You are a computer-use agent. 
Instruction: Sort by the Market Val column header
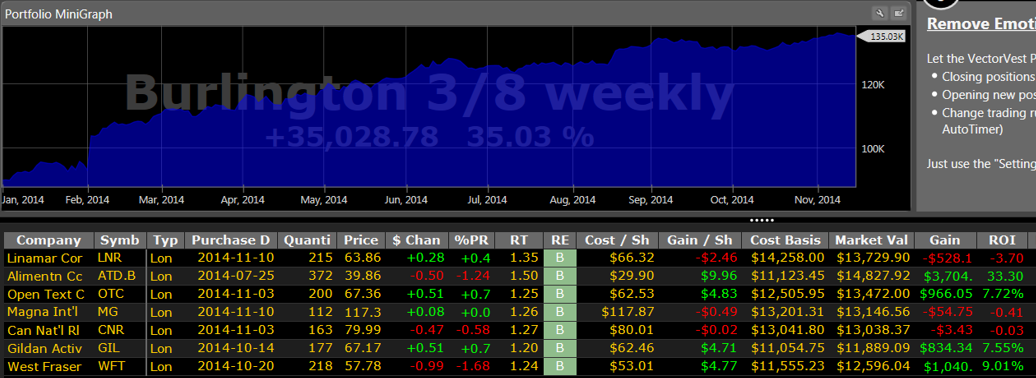pos(872,241)
